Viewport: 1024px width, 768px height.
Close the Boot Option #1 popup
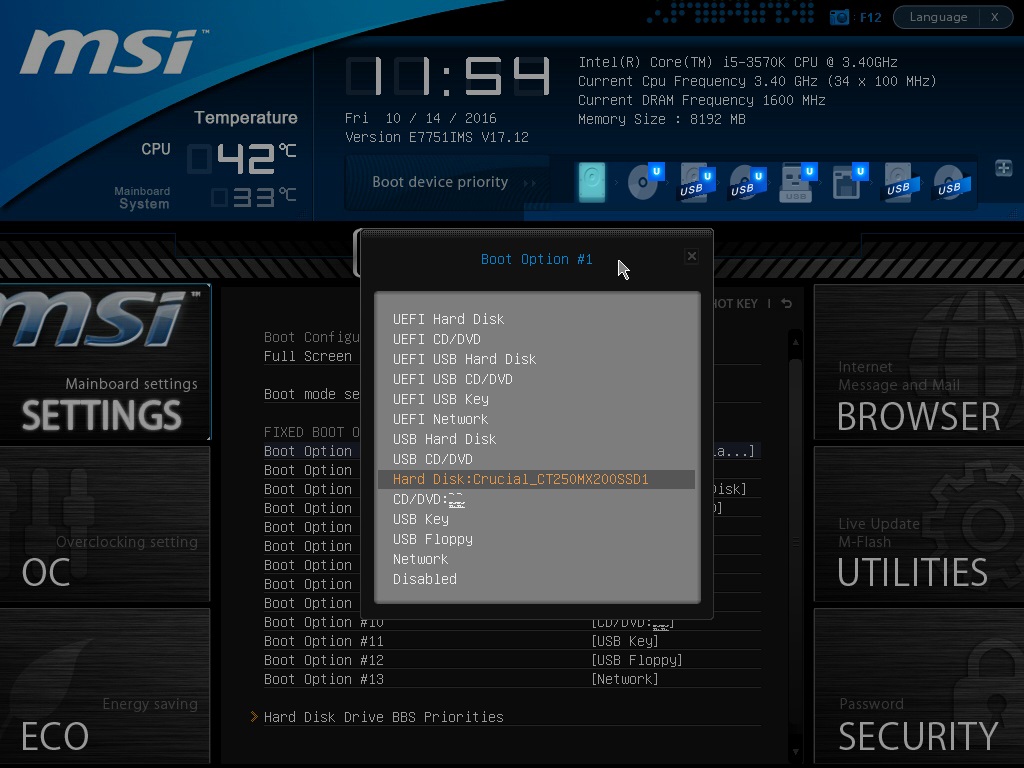pyautogui.click(x=692, y=256)
